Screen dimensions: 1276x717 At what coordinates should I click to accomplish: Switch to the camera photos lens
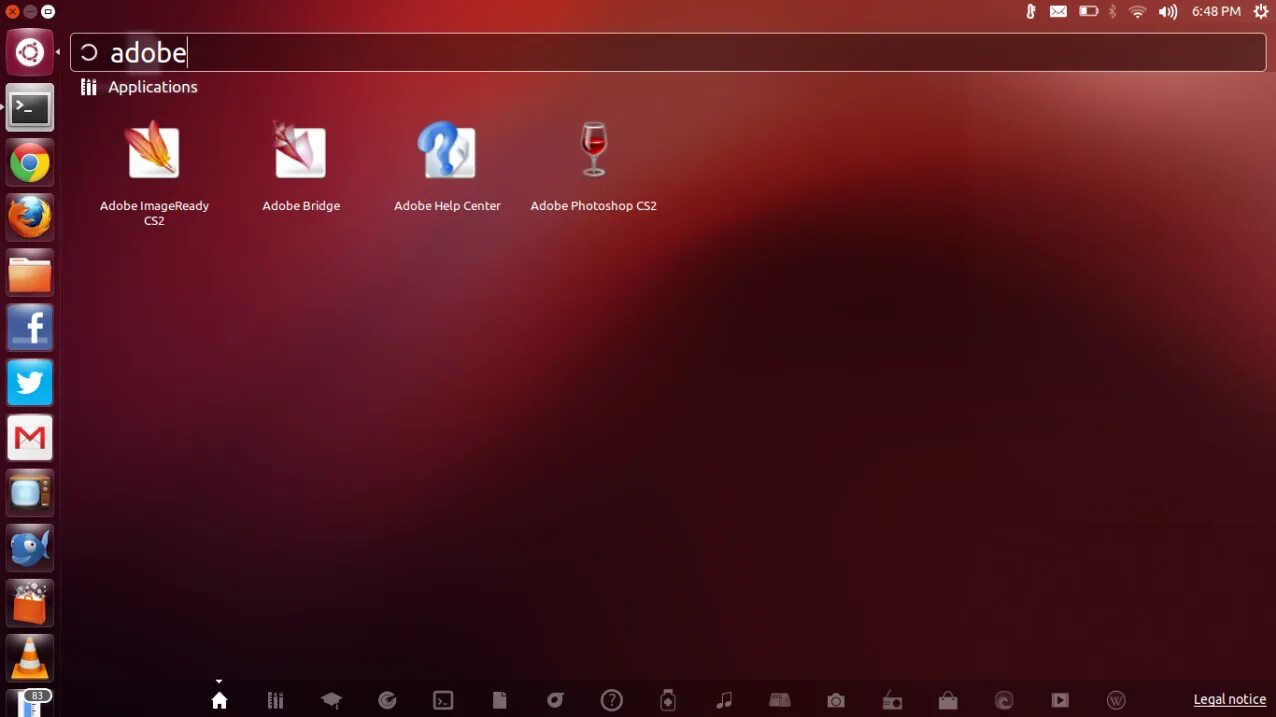click(836, 700)
